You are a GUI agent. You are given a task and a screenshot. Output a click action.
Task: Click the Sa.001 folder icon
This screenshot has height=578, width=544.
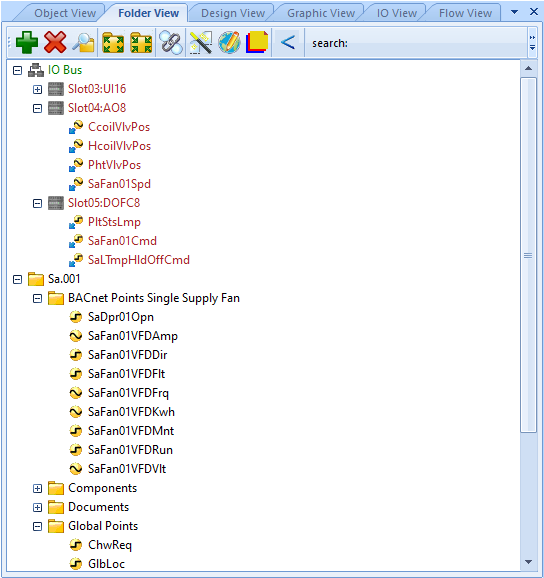(x=36, y=279)
